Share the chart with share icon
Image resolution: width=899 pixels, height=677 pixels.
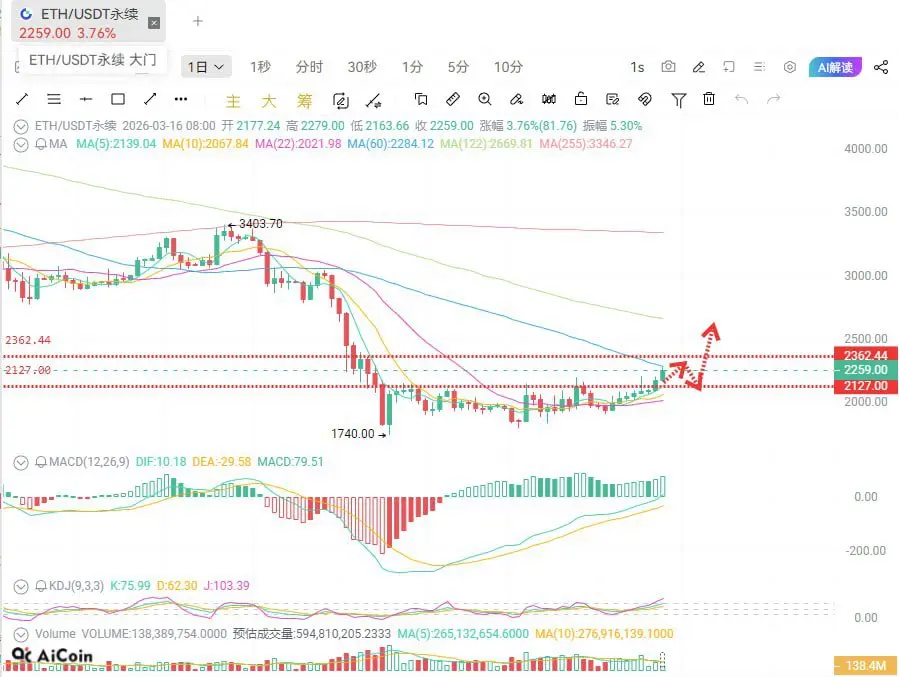(881, 67)
